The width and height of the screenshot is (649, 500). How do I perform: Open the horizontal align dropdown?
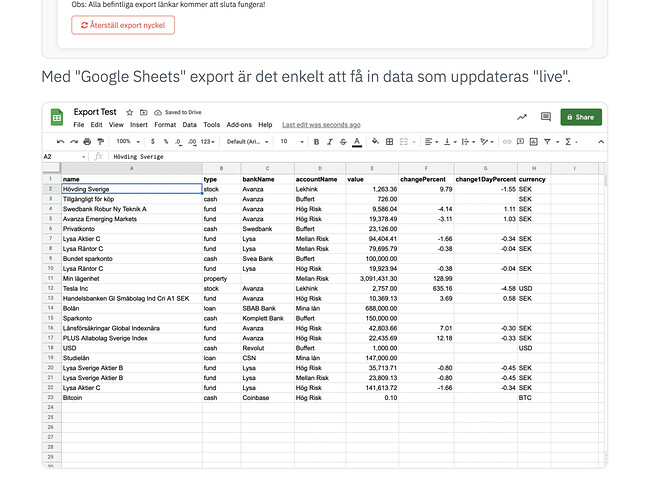click(x=431, y=142)
